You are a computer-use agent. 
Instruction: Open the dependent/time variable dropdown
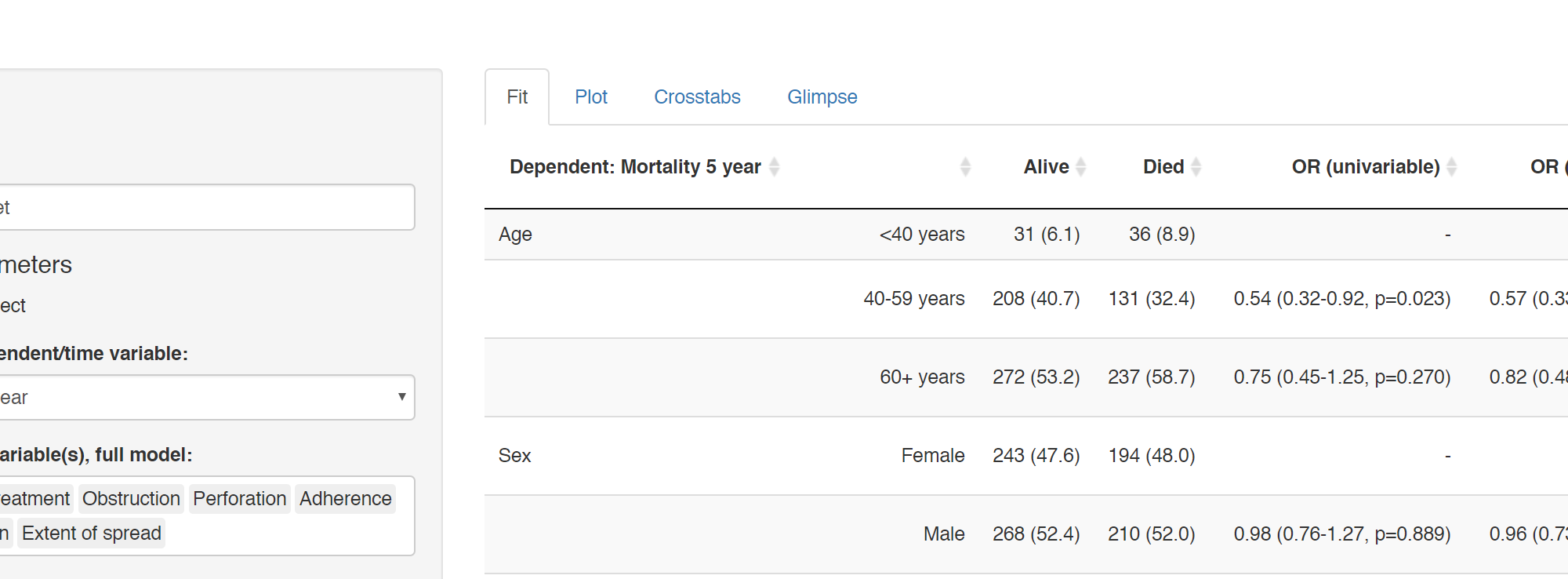pos(205,398)
